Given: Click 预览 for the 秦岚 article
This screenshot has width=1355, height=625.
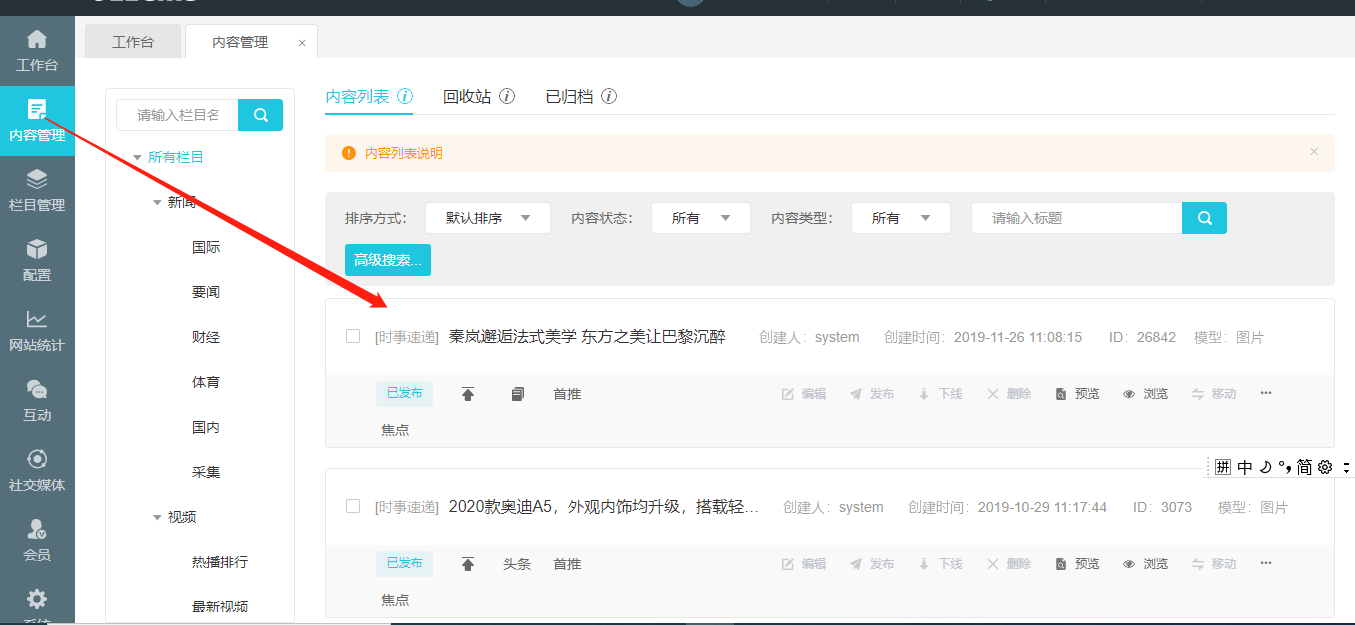Looking at the screenshot, I should tap(1077, 394).
